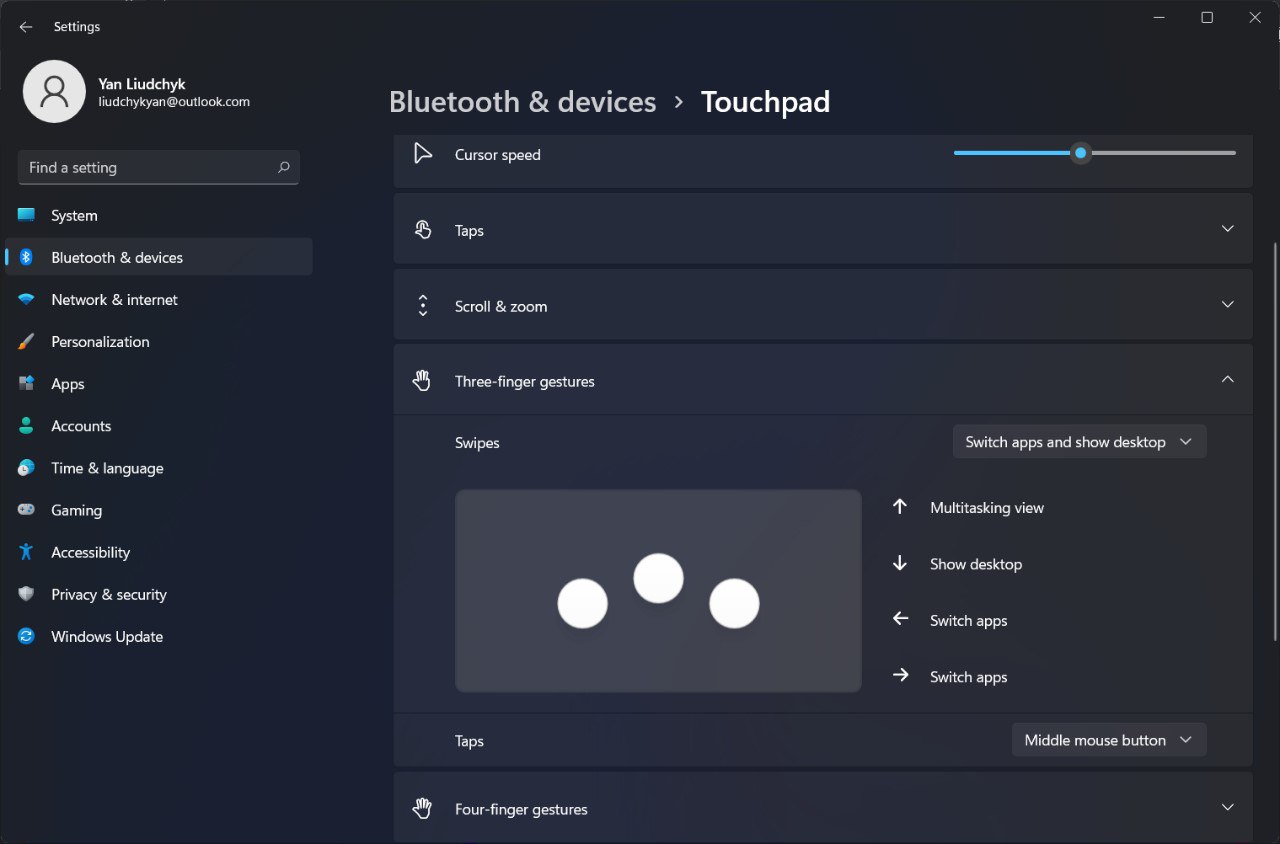Viewport: 1280px width, 844px height.
Task: Click the Cursor speed slider handle
Action: coord(1080,153)
